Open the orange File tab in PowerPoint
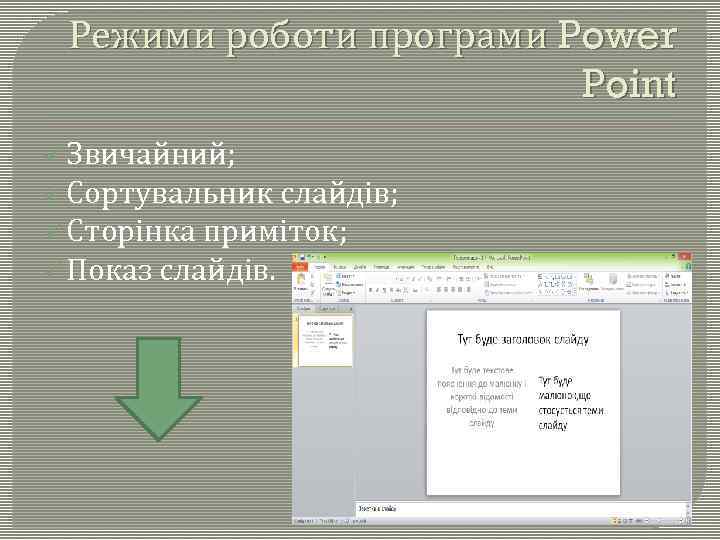720x540 pixels. tap(300, 267)
